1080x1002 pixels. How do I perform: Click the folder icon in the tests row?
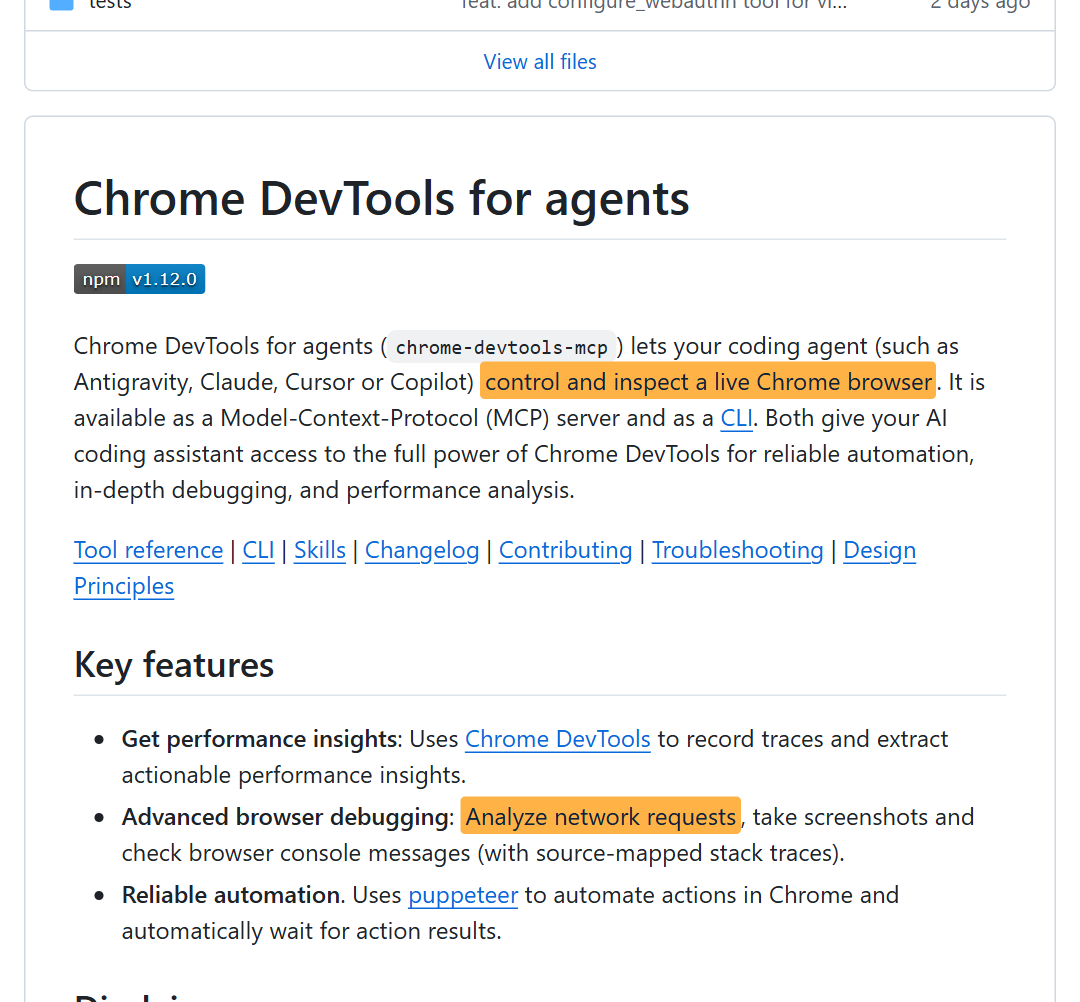[61, 3]
